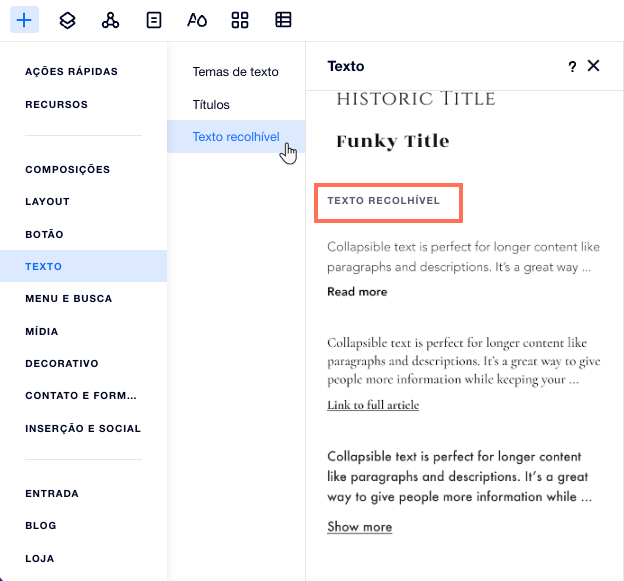
Task: Open the Apps grid icon
Action: click(x=240, y=20)
